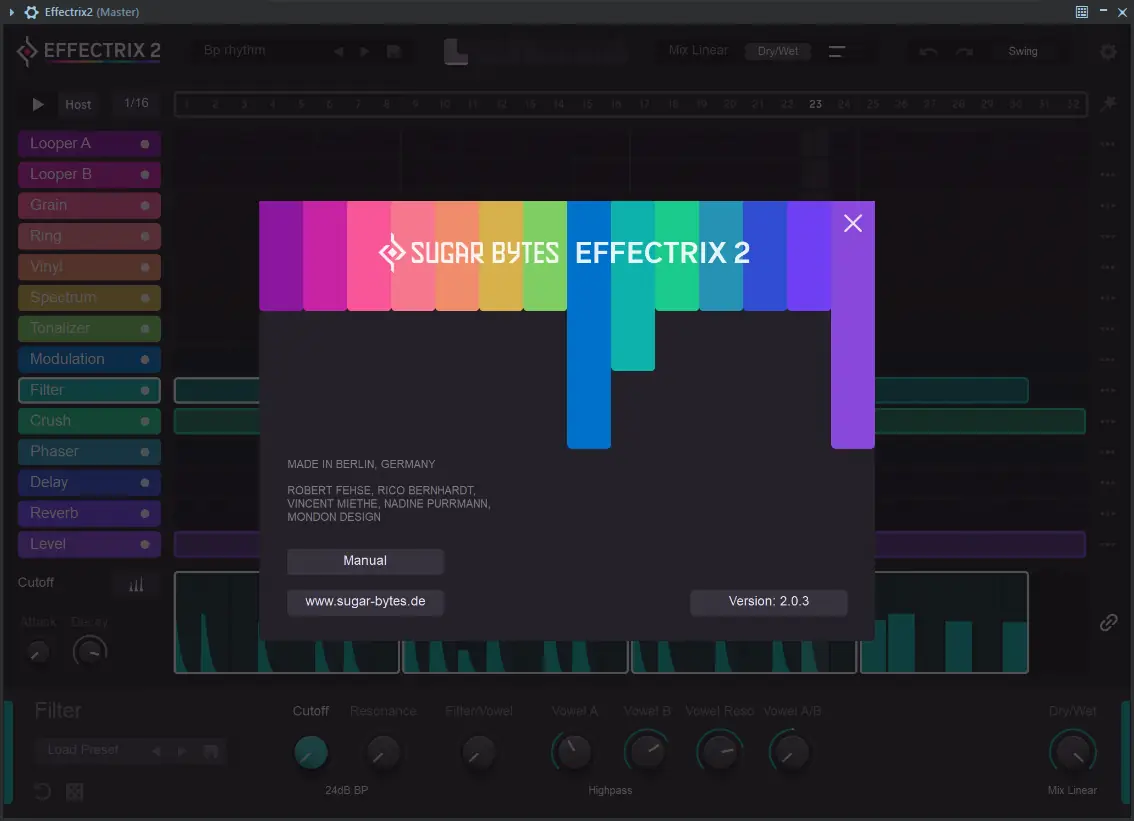Select the fourth modulation pattern block

pyautogui.click(x=945, y=622)
